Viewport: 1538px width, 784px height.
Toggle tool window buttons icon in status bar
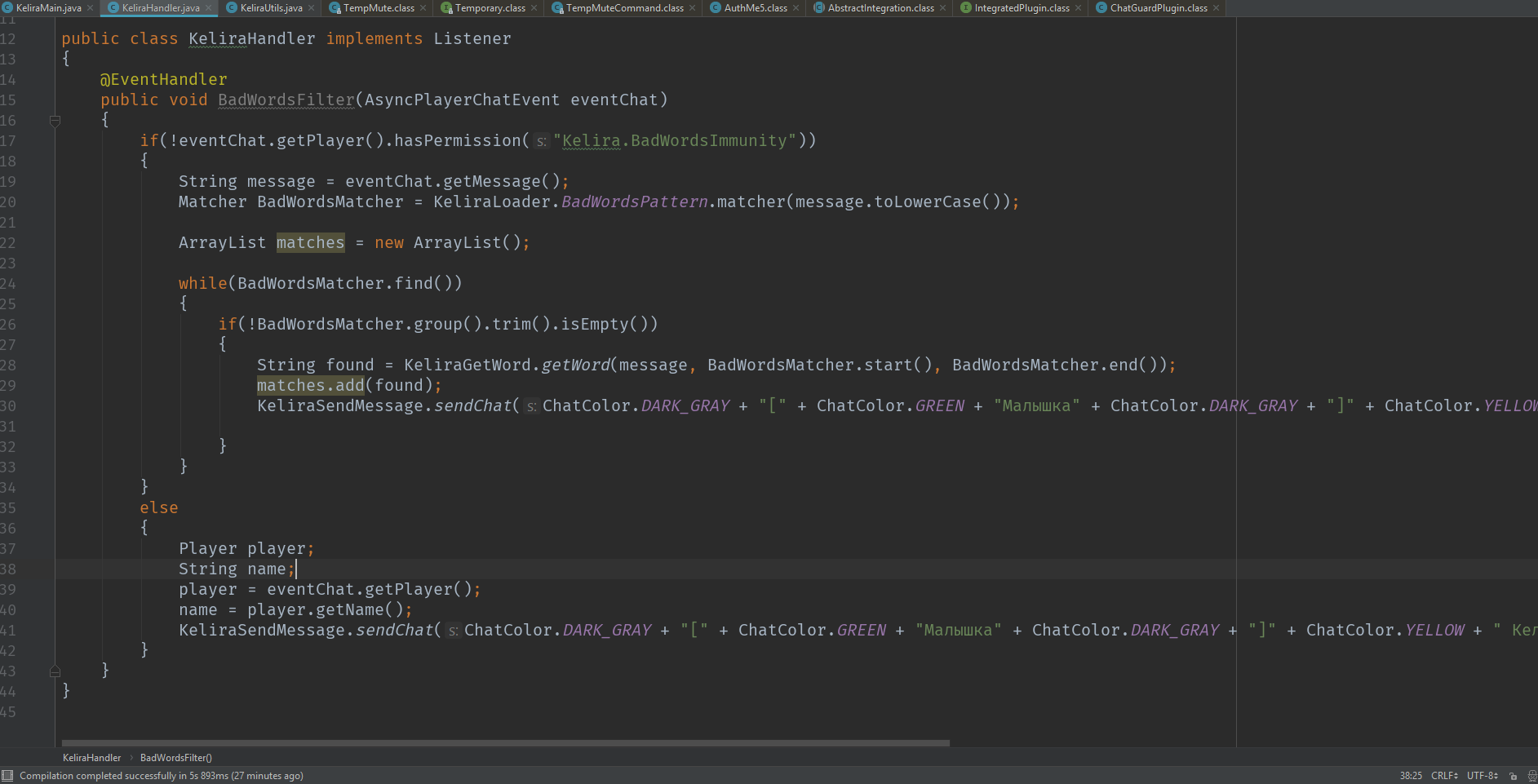coord(7,776)
